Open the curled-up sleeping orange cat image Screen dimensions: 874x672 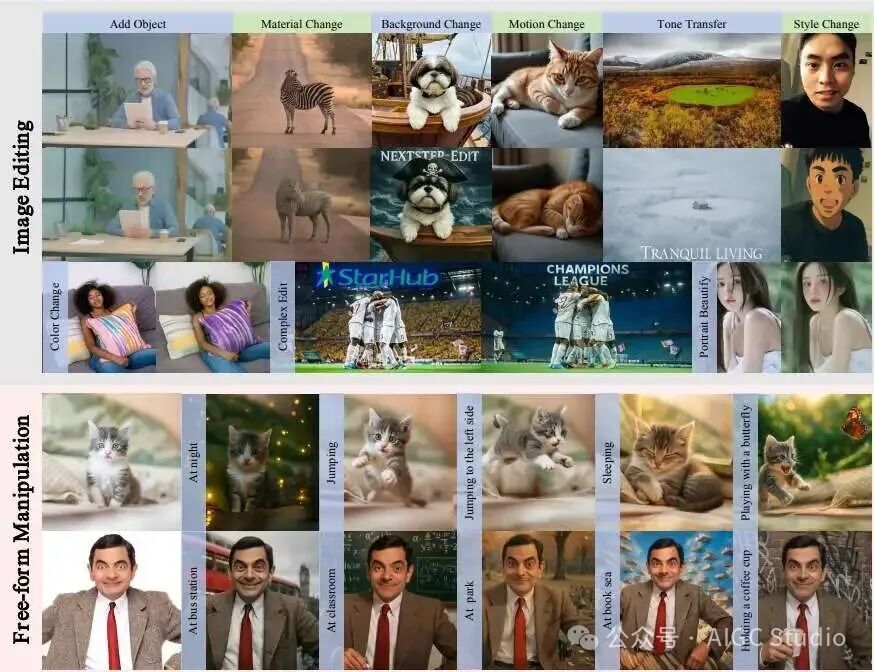(547, 204)
